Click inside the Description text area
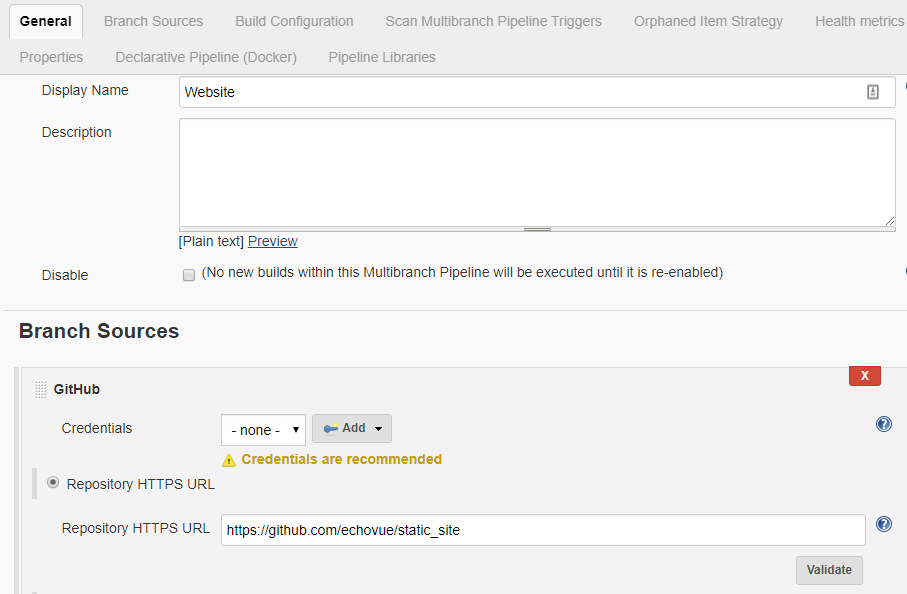 point(537,172)
